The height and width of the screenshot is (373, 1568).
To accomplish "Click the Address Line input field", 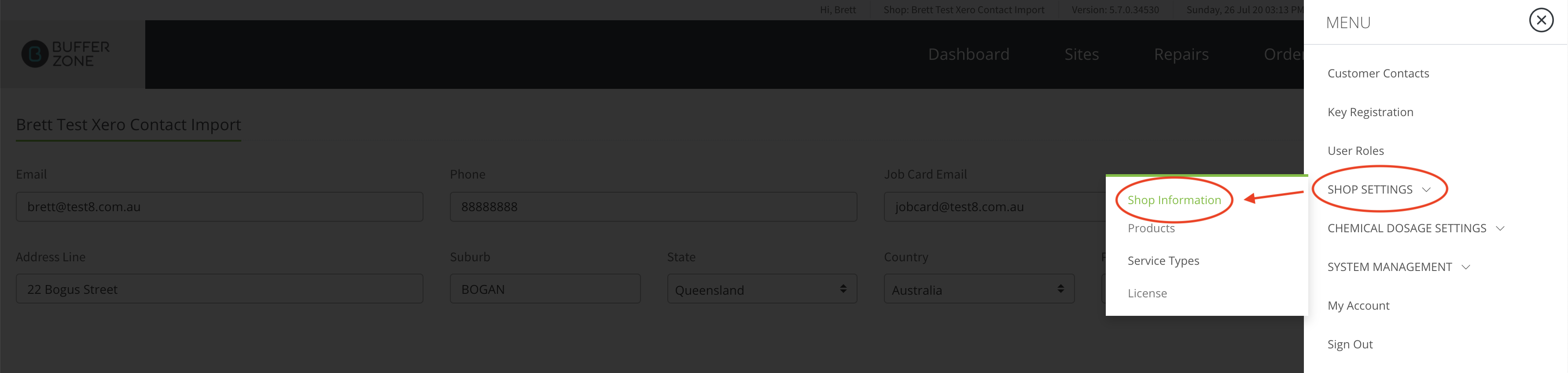I will 219,289.
